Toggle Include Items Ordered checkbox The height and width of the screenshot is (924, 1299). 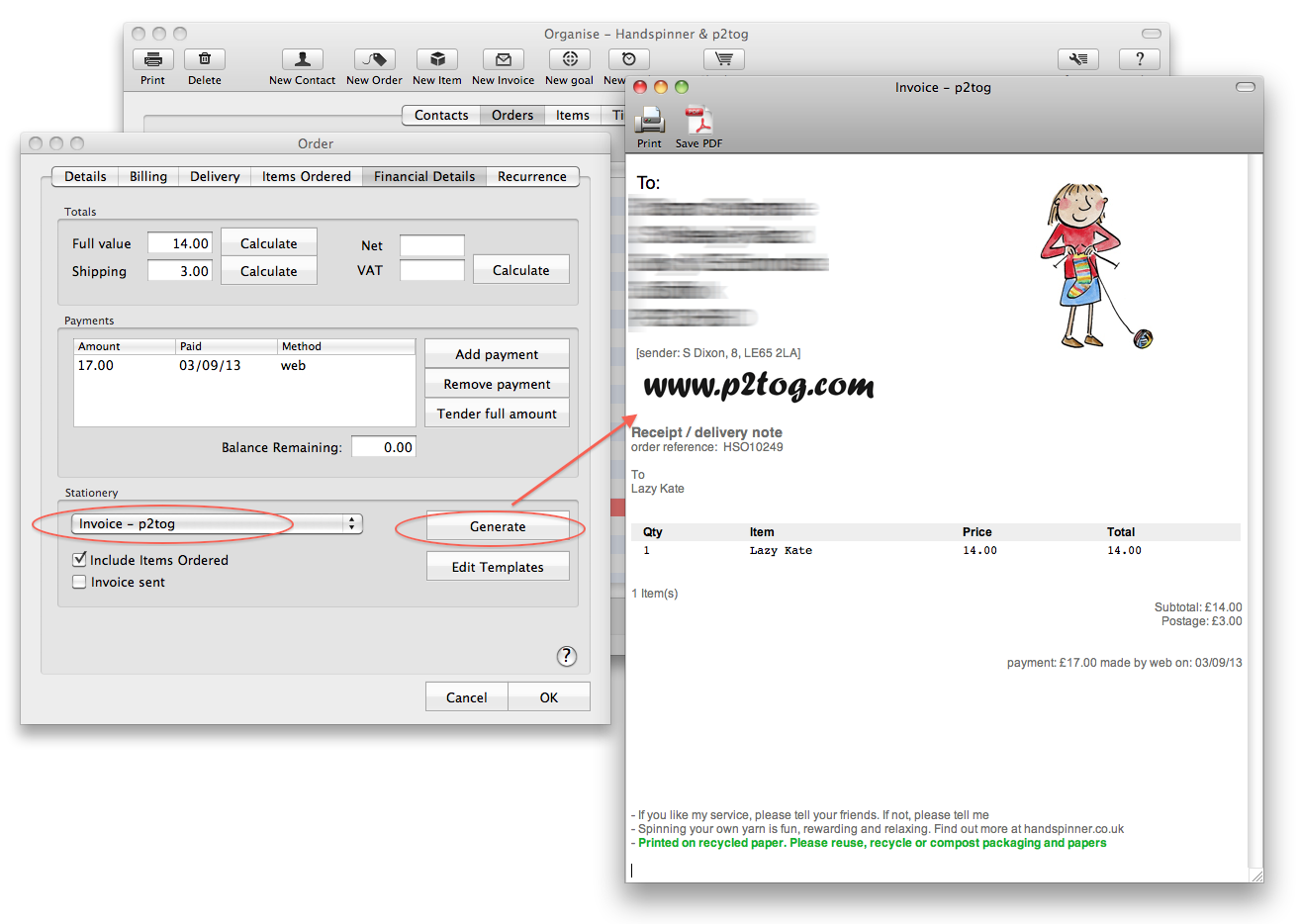79,560
